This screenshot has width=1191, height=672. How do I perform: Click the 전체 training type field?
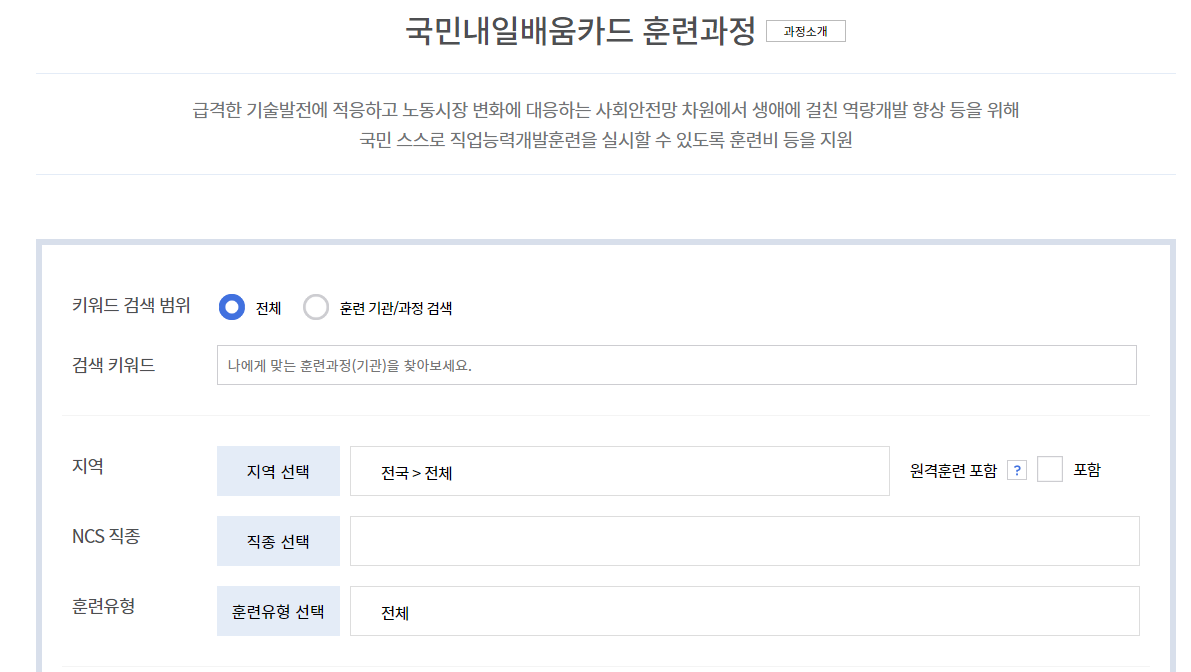pos(745,609)
